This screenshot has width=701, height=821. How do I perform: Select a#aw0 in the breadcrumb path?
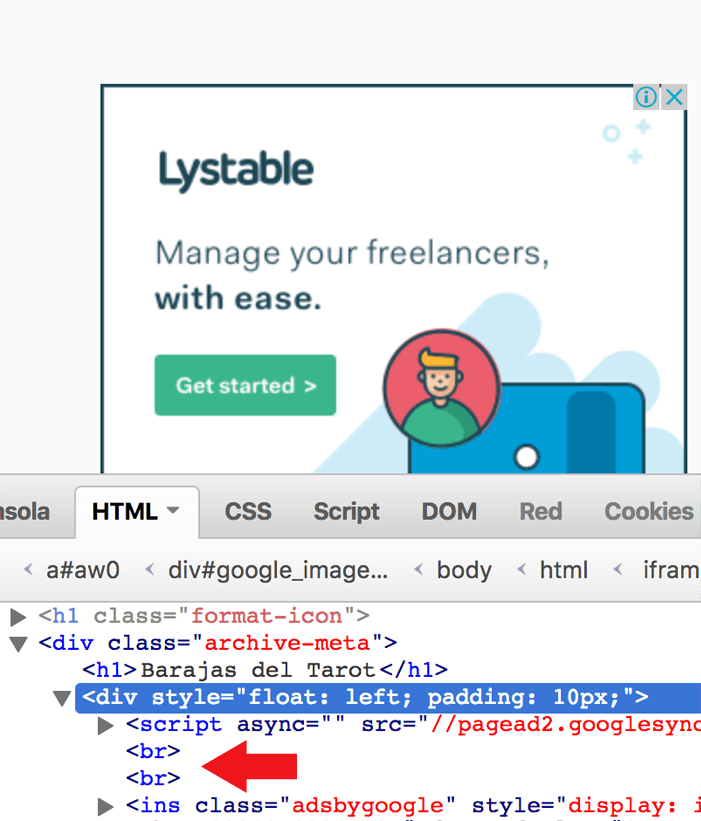(x=83, y=570)
